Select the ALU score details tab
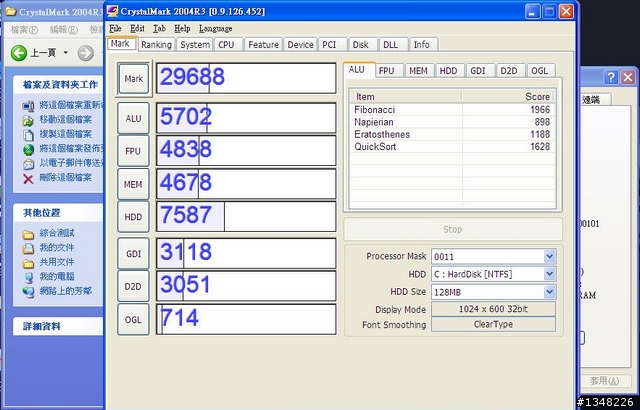 tap(357, 70)
